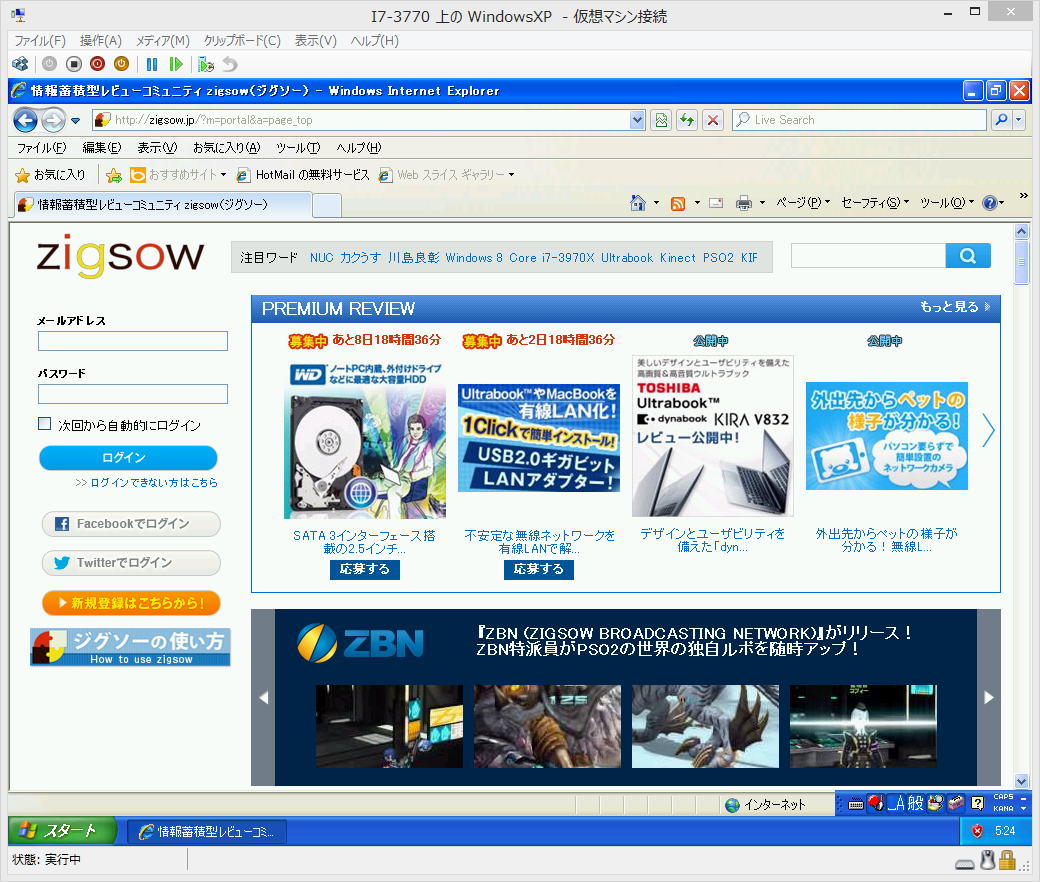The image size is (1040, 882).
Task: Click ZBN carousel left arrow
Action: pos(263,698)
